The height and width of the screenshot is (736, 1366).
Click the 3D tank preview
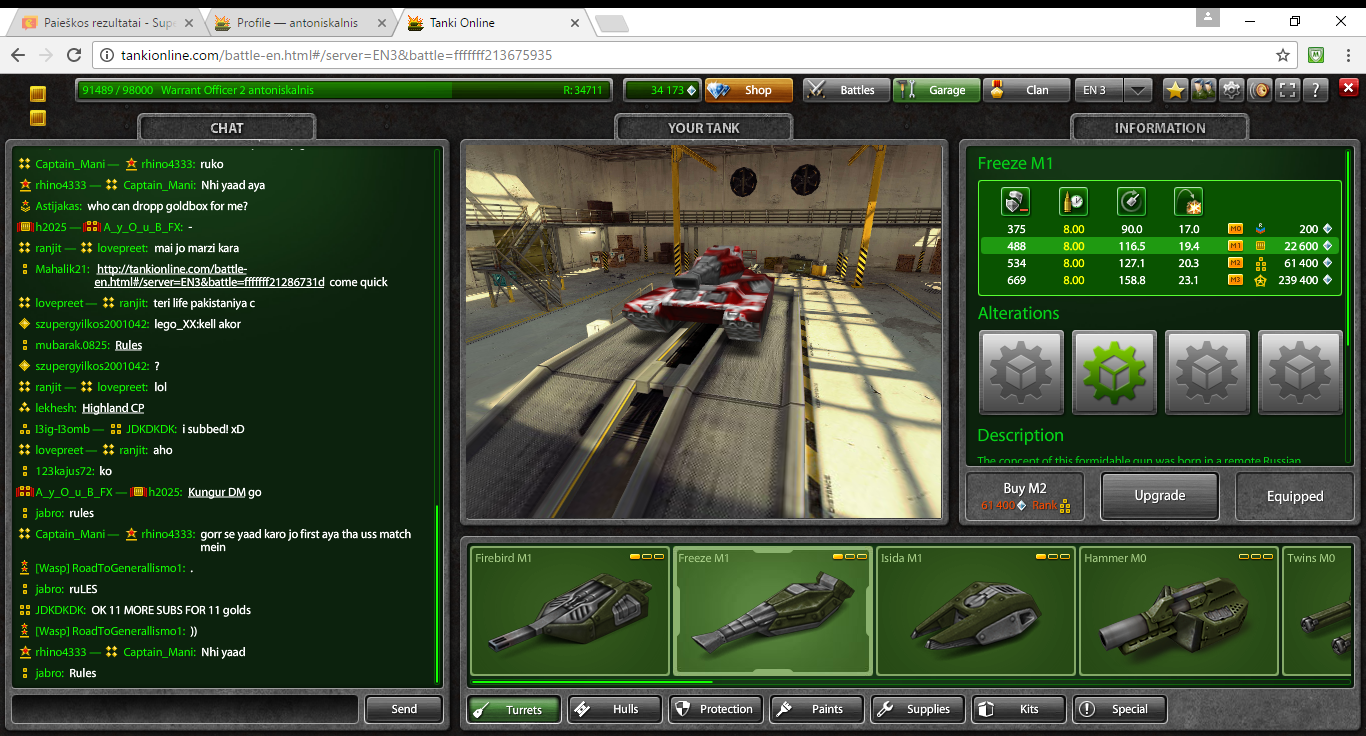(704, 331)
